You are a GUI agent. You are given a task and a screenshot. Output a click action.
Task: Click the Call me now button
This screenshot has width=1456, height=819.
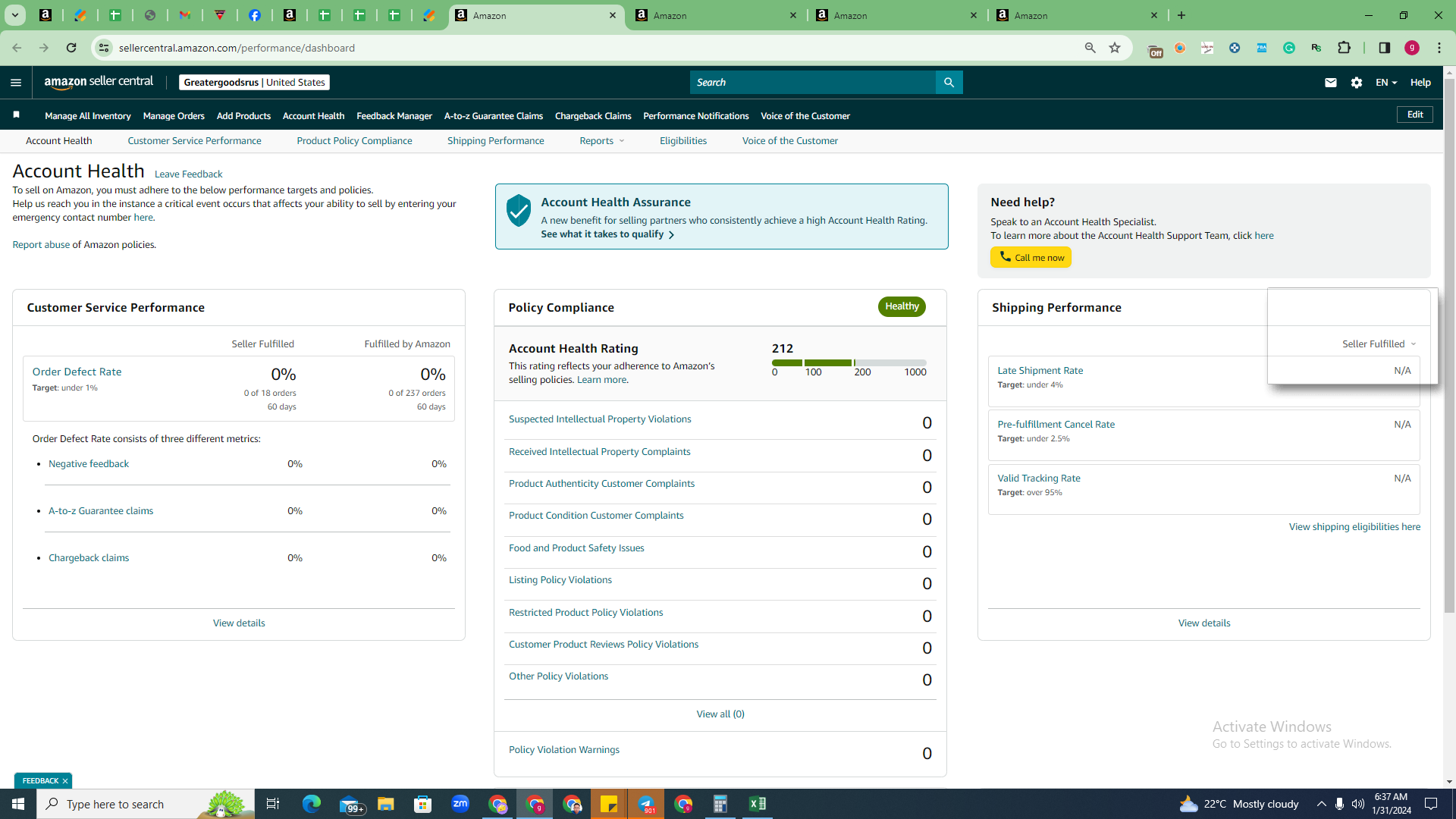pos(1031,258)
